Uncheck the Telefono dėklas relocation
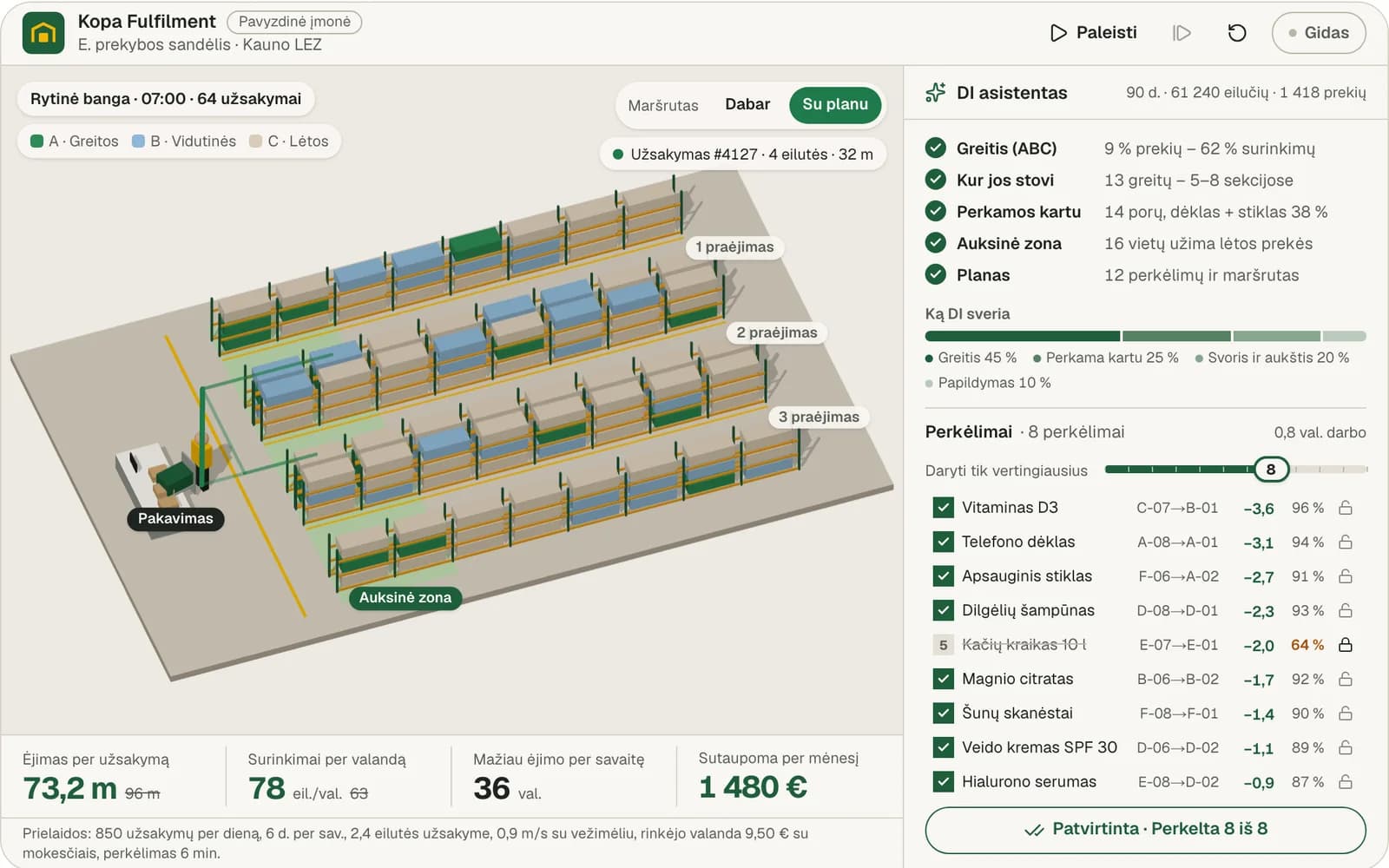 943,542
